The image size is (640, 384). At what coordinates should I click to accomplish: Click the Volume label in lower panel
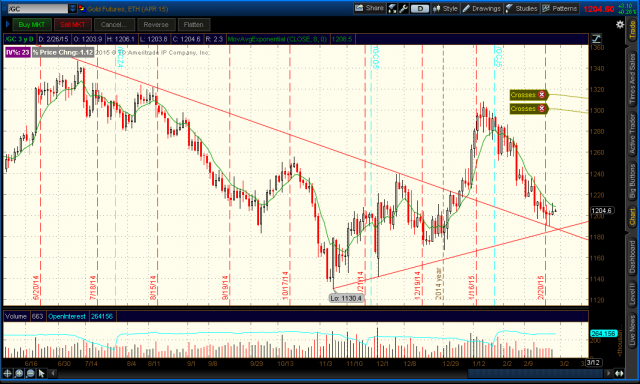(x=16, y=316)
